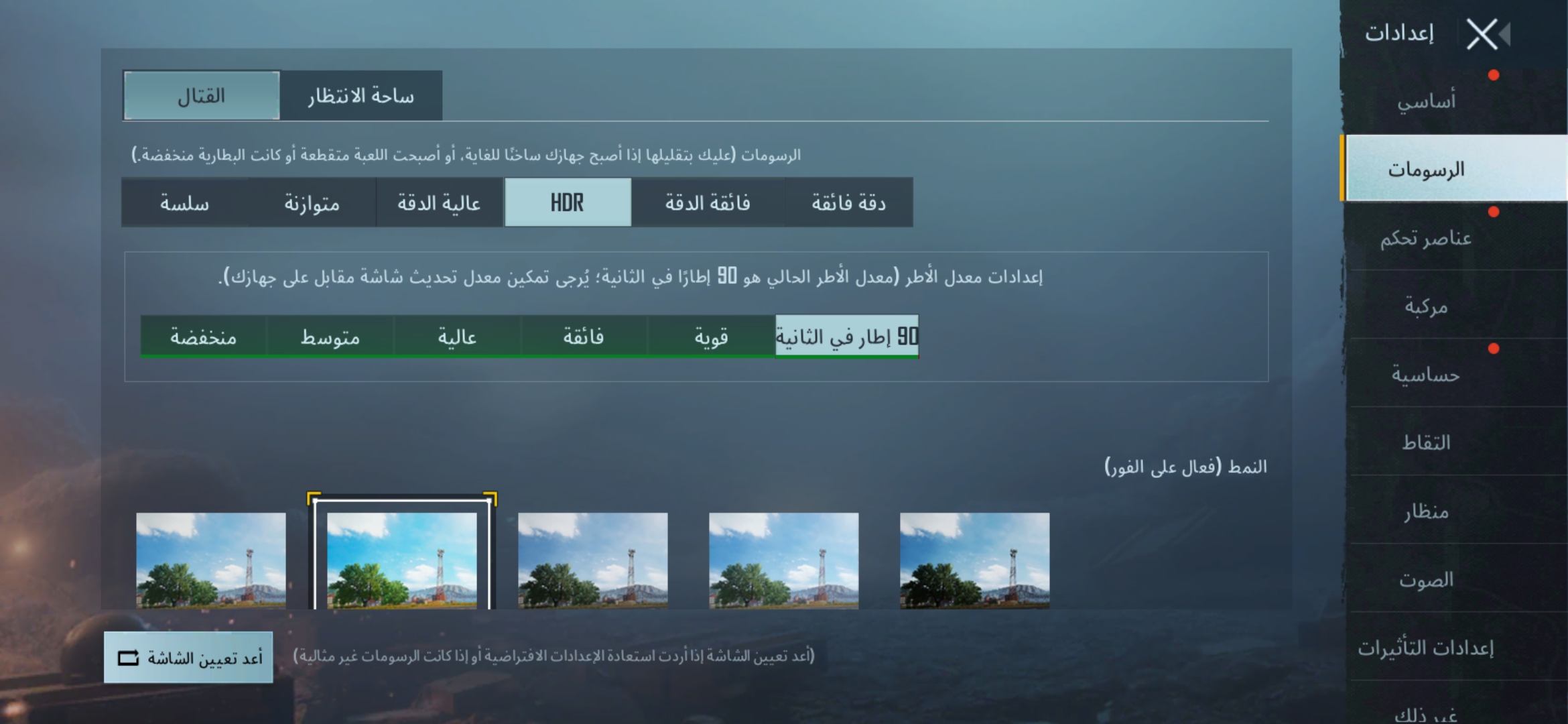Viewport: 1568px width, 724px height.
Task: Open the عناصر تحكم controls section
Action: 1426,237
